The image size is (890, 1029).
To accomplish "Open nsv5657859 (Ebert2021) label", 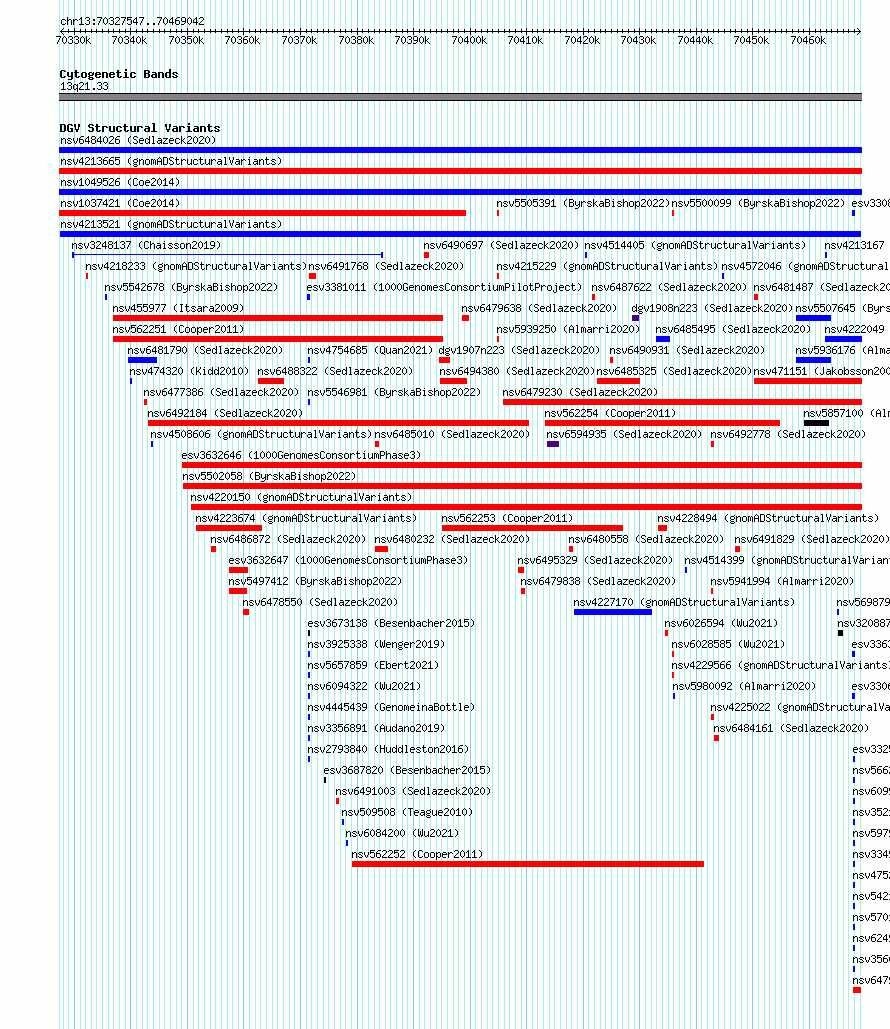I will pyautogui.click(x=373, y=665).
